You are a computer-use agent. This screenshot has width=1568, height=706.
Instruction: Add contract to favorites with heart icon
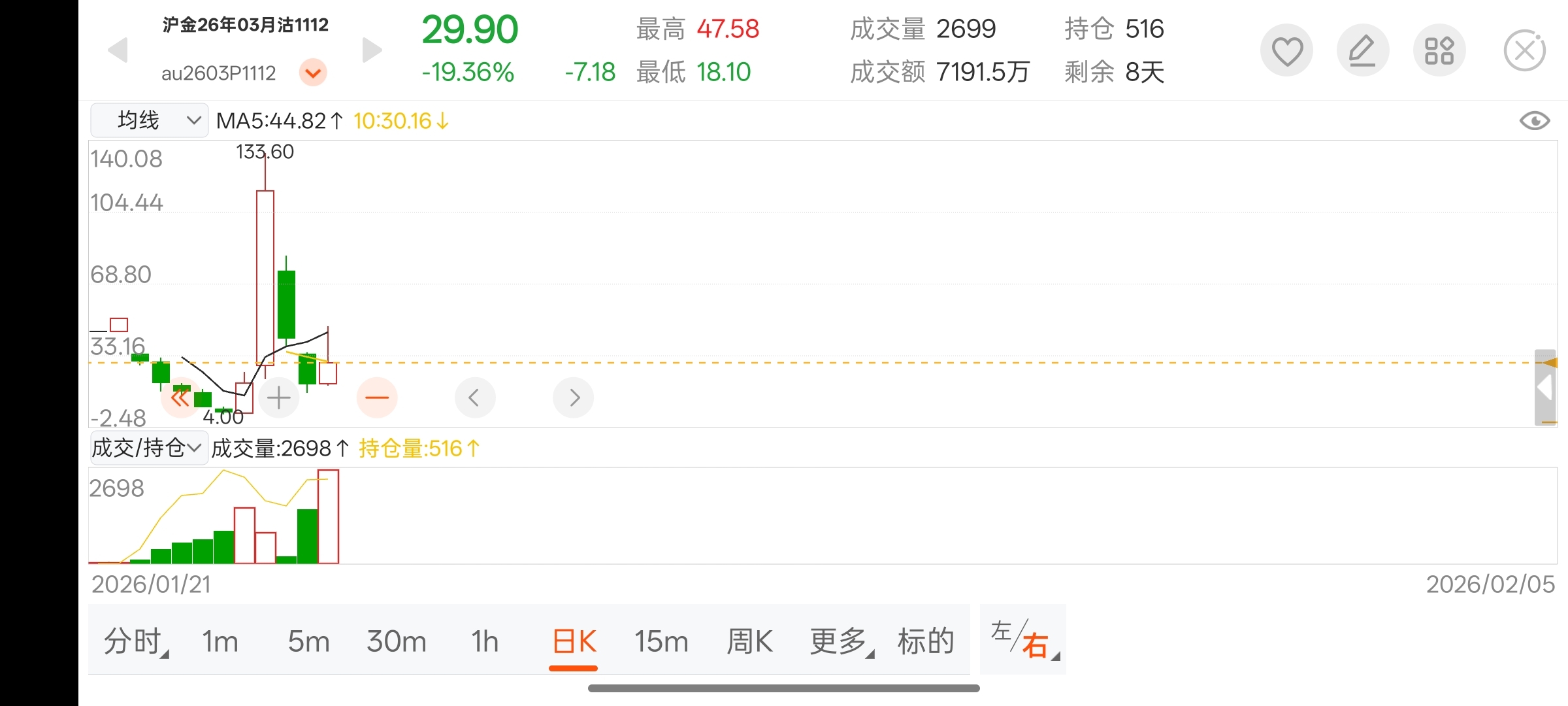pos(1286,51)
